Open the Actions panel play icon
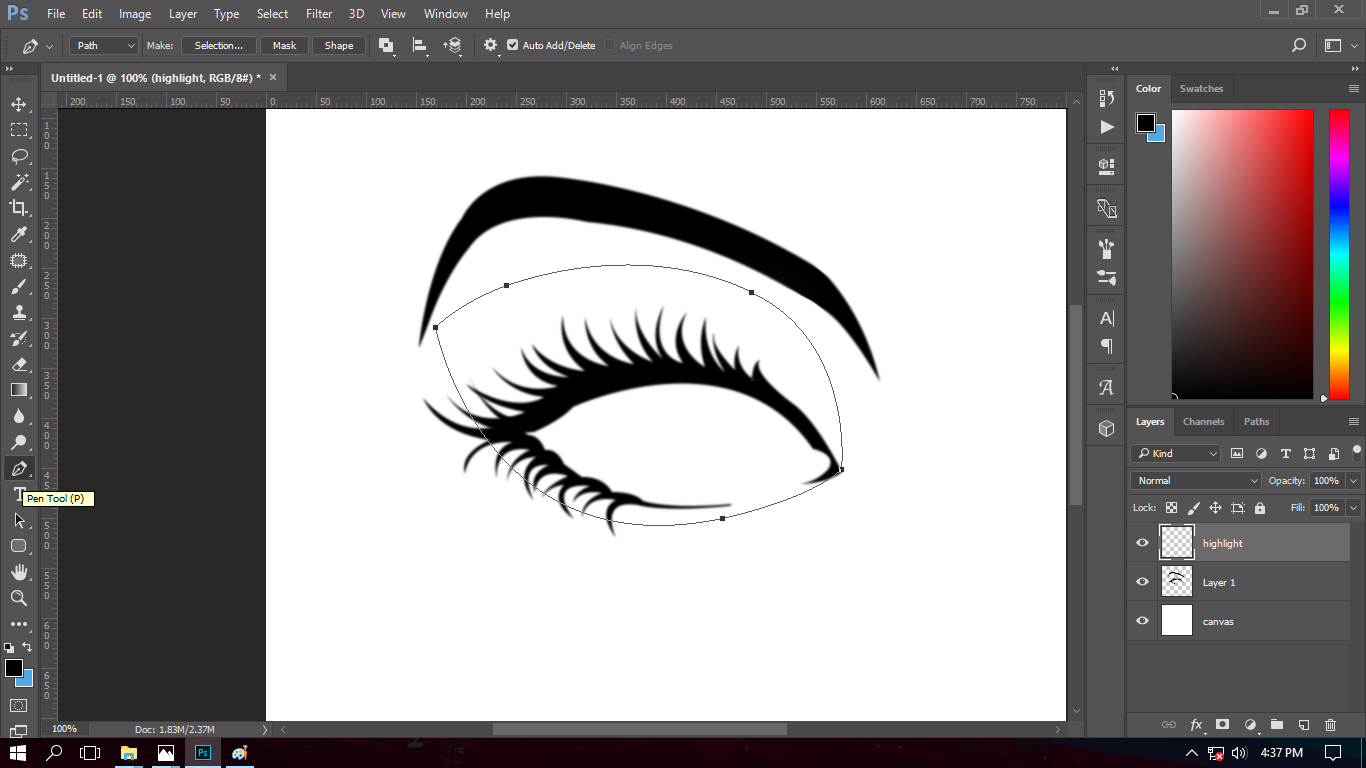The width and height of the screenshot is (1366, 768). [1106, 127]
